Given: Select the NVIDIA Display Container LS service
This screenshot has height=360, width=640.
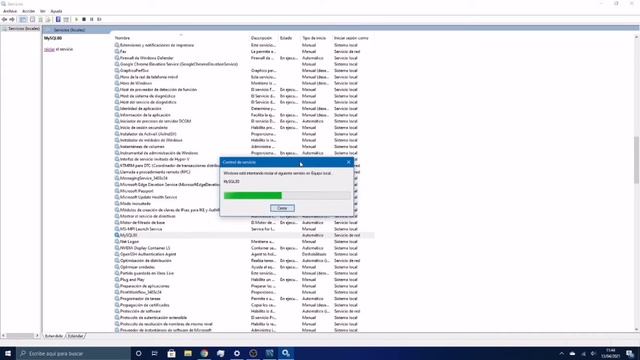Looking at the screenshot, I should (x=244, y=248).
